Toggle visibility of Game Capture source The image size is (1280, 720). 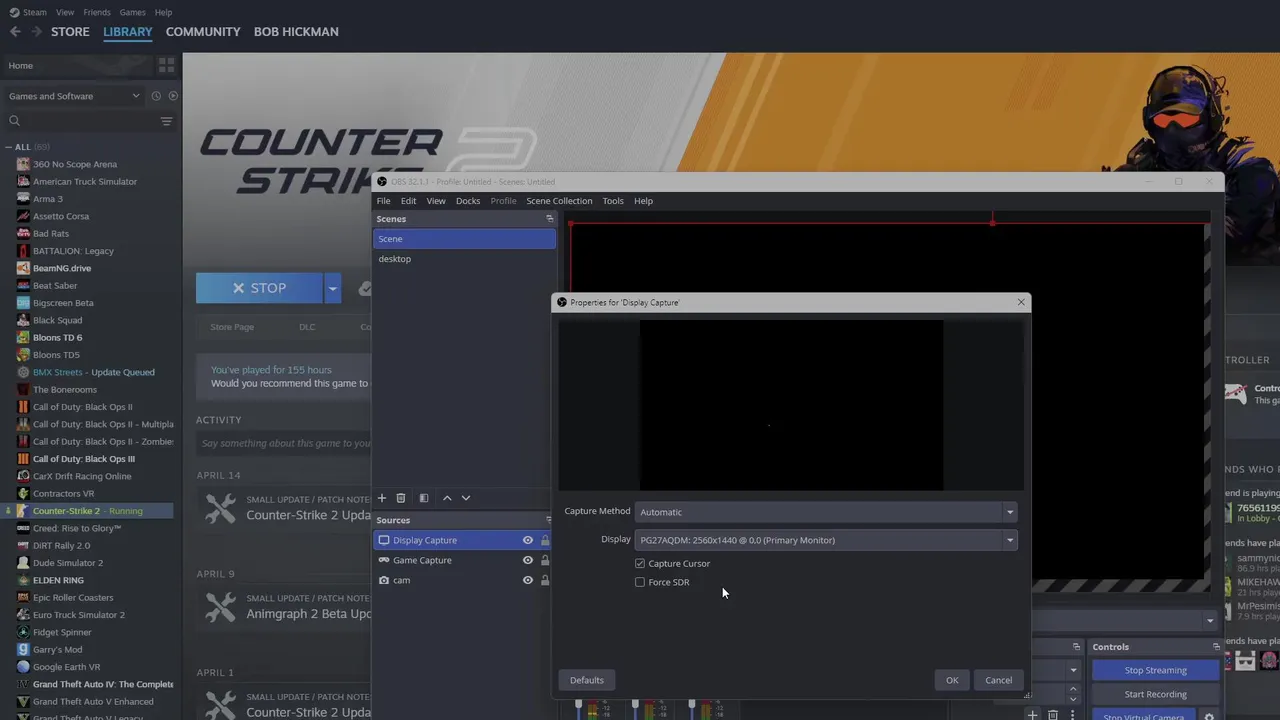528,560
